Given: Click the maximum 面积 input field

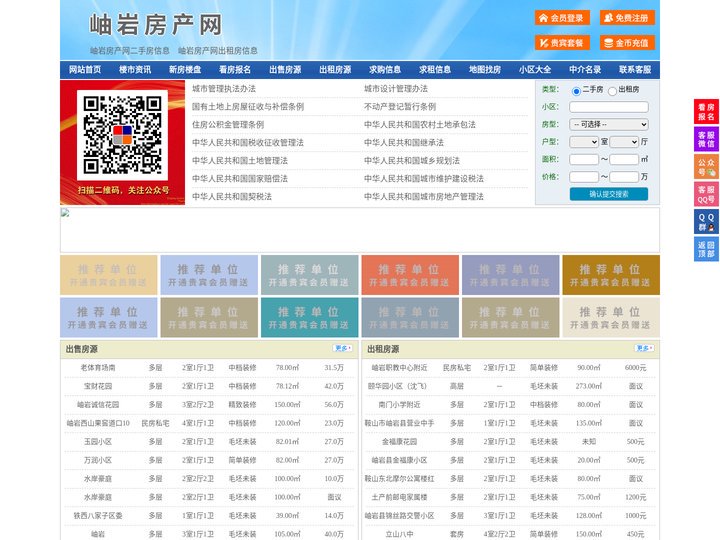Looking at the screenshot, I should pos(624,159).
